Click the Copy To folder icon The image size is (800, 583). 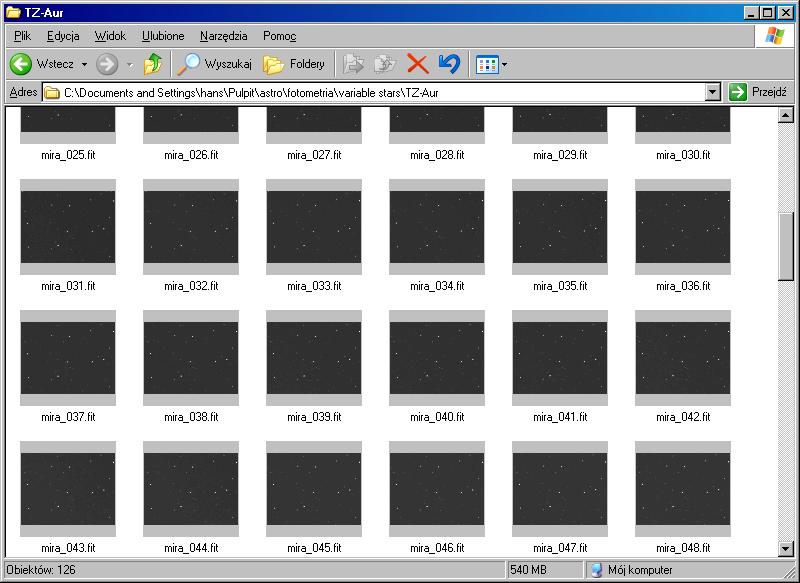pos(384,64)
